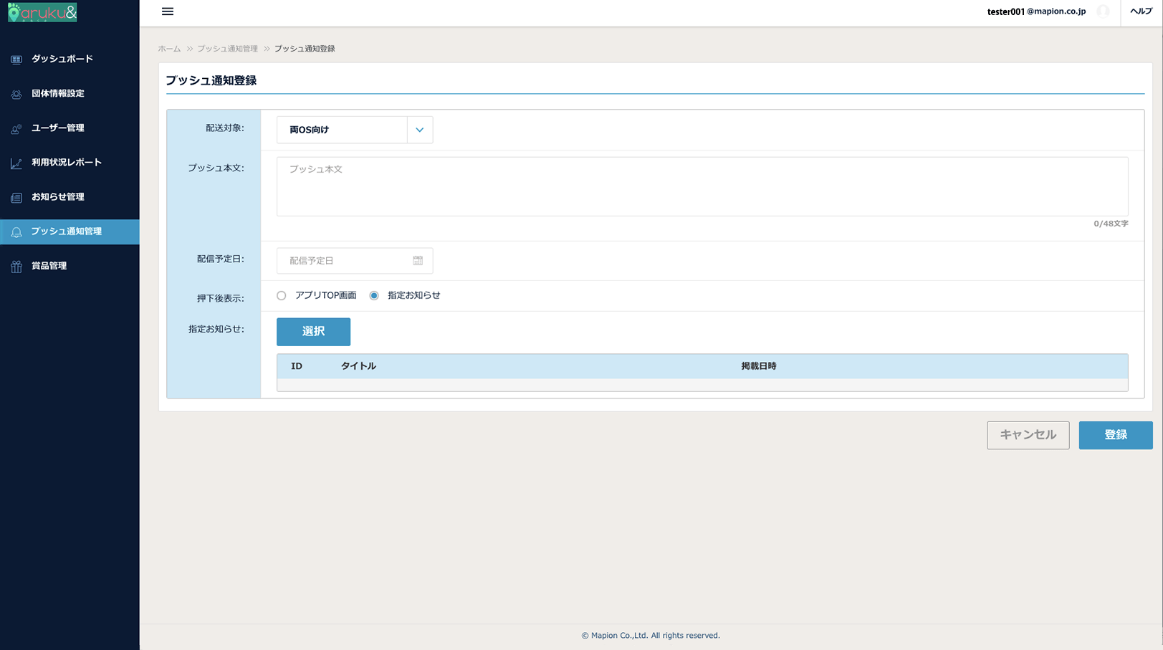1163x650 pixels.
Task: Click the ダッシュボード sidebar icon
Action: click(16, 60)
